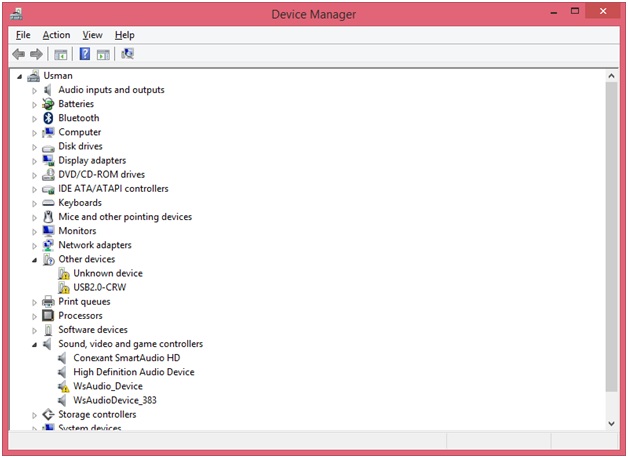Select the USB2.0-CRW device entry
This screenshot has height=458, width=628.
(100, 287)
